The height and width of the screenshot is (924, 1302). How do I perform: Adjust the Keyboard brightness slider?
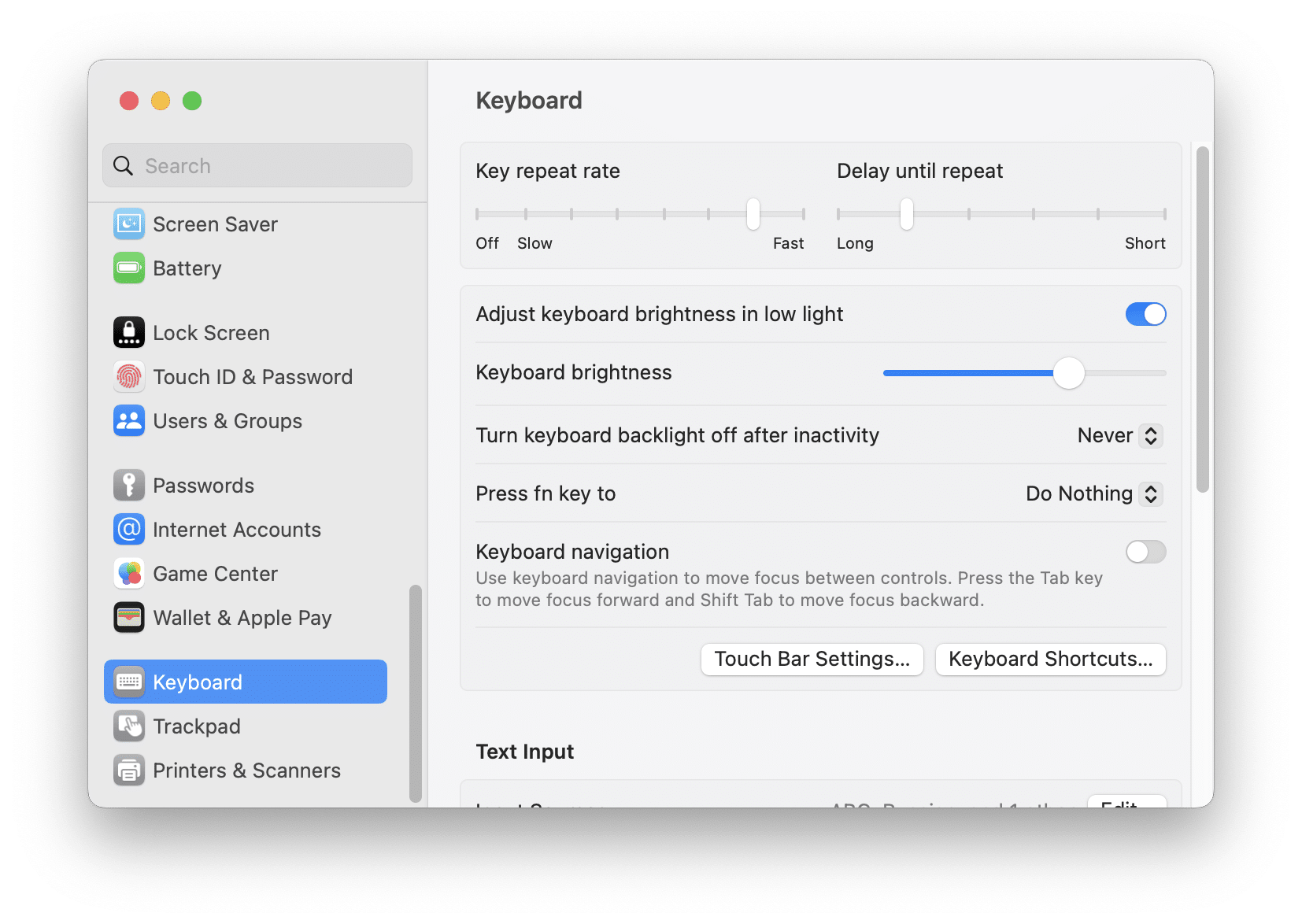[x=1068, y=374]
